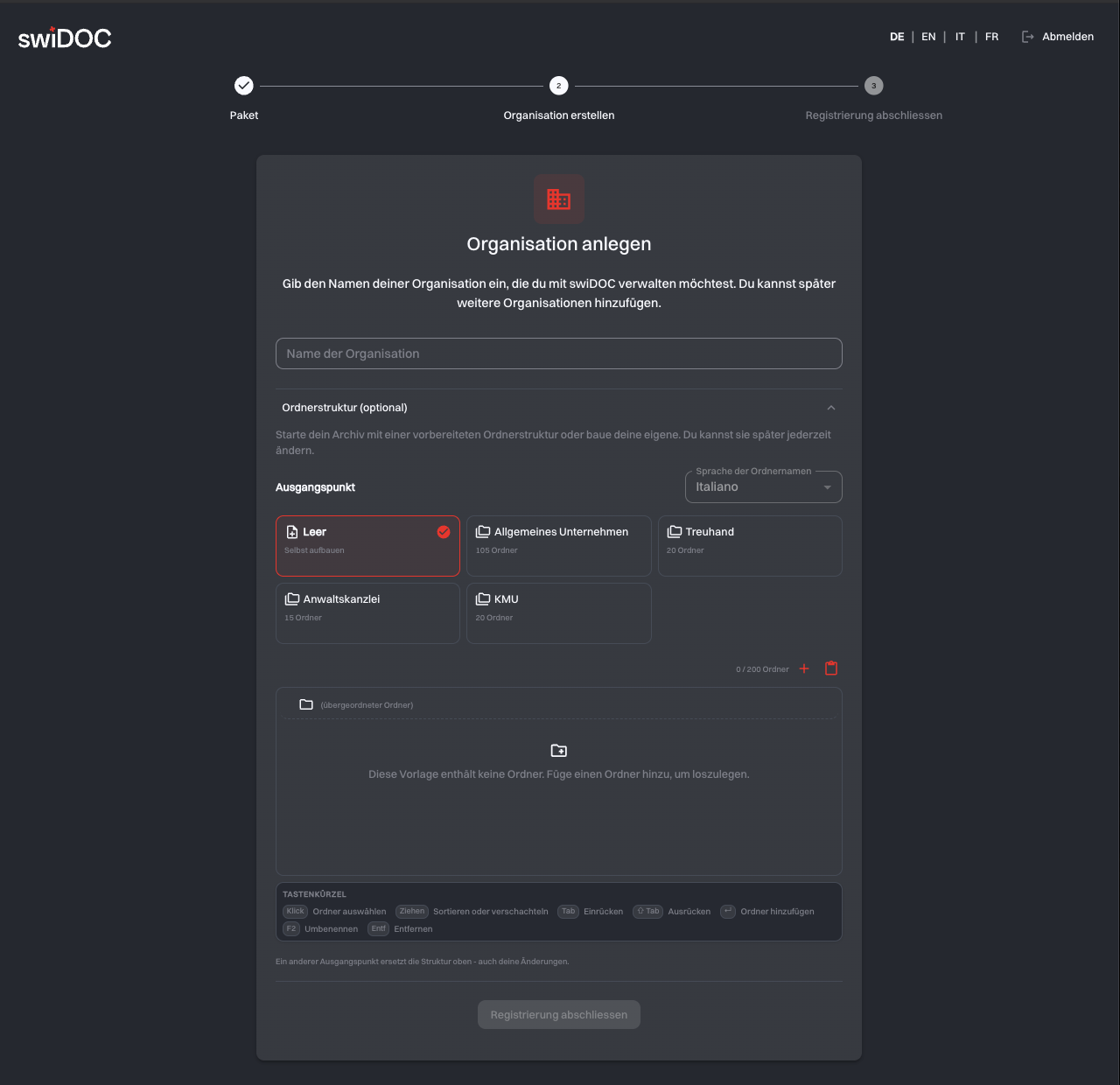The height and width of the screenshot is (1085, 1120).
Task: Collapse the Ordnerstruktur (optional) section
Action: pos(559,408)
